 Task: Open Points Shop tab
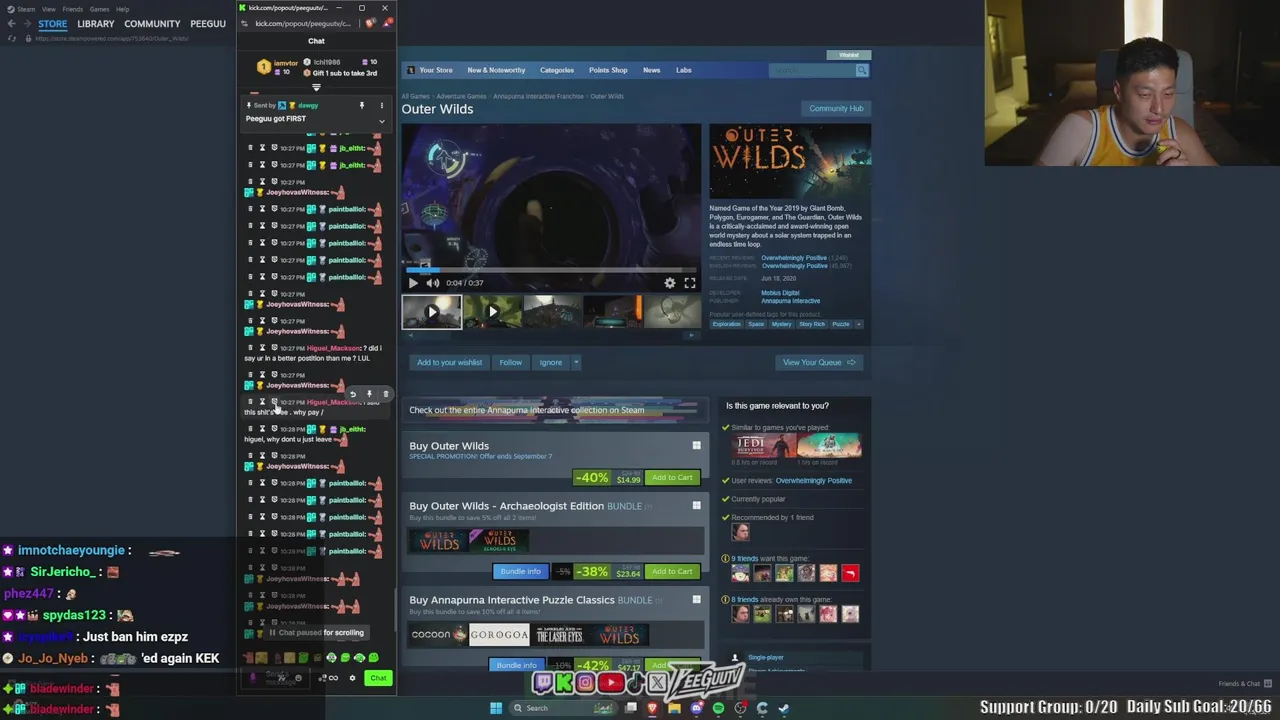pos(608,70)
